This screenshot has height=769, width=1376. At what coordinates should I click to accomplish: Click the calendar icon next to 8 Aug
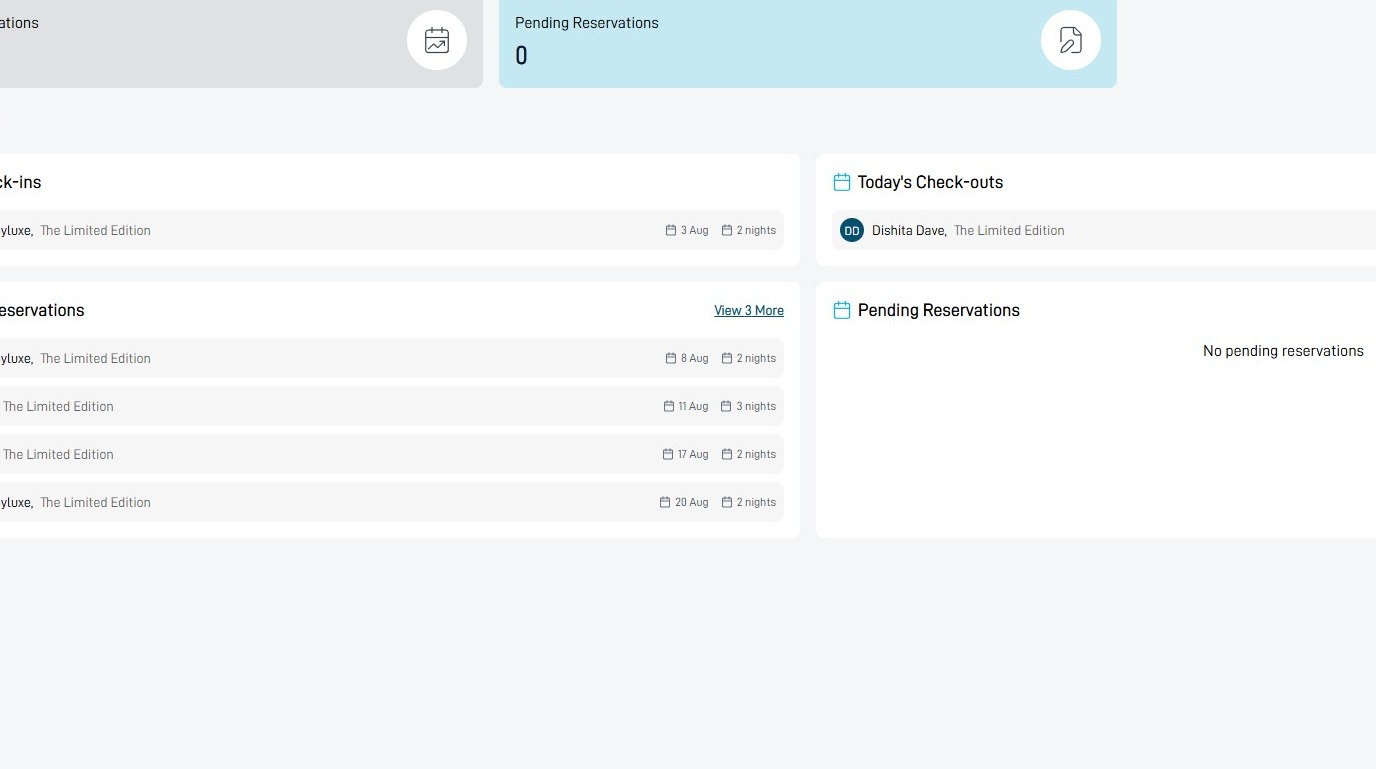tap(671, 358)
